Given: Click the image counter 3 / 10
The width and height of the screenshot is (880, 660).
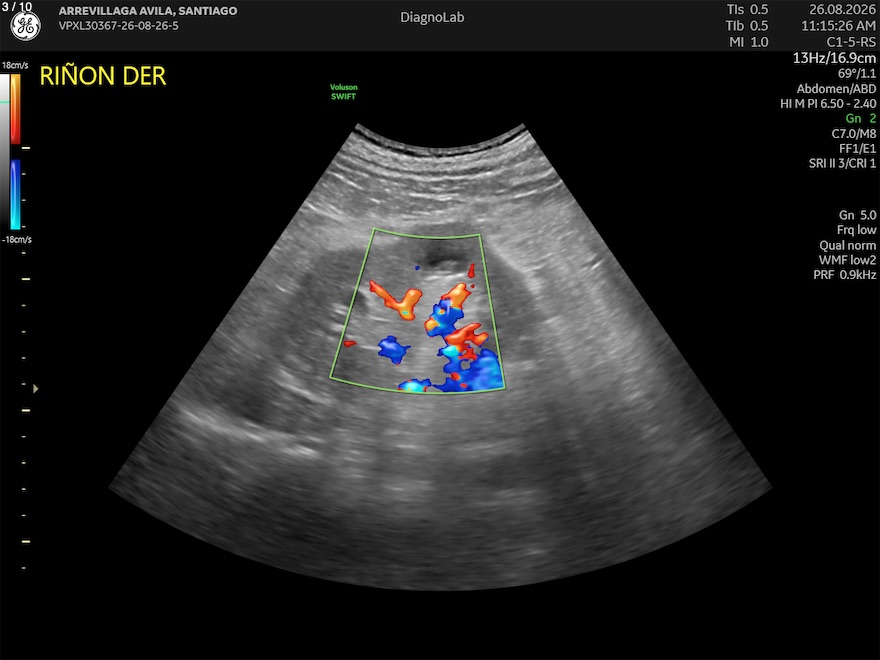Looking at the screenshot, I should click(x=17, y=7).
